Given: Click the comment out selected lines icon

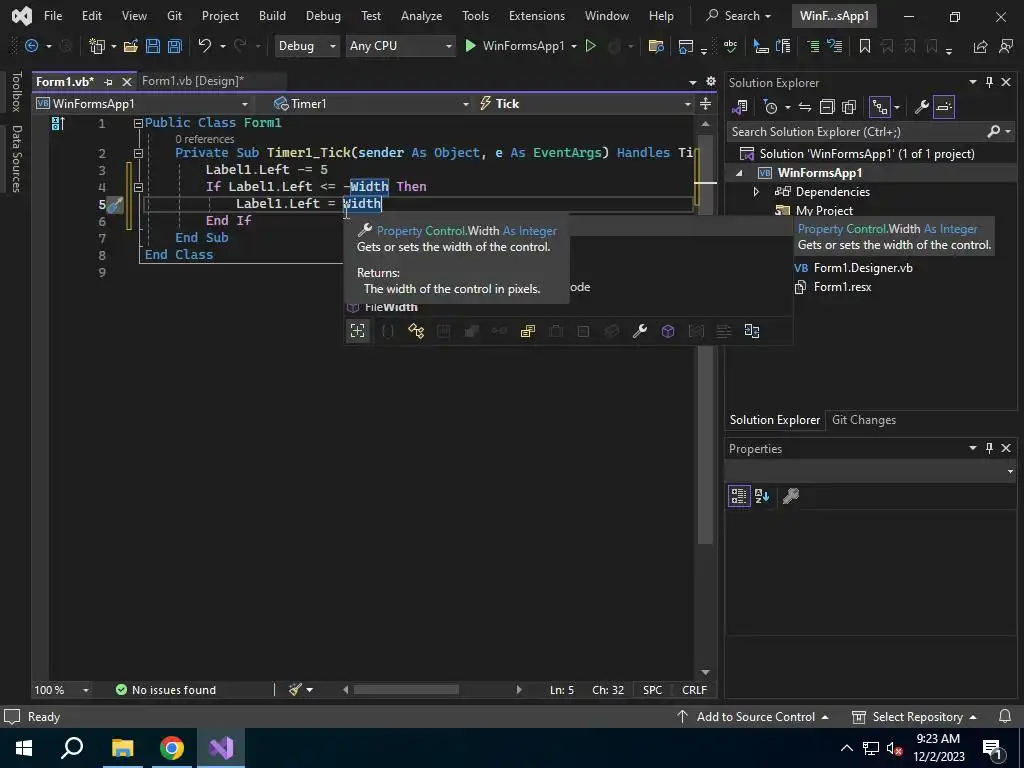Looking at the screenshot, I should [812, 46].
